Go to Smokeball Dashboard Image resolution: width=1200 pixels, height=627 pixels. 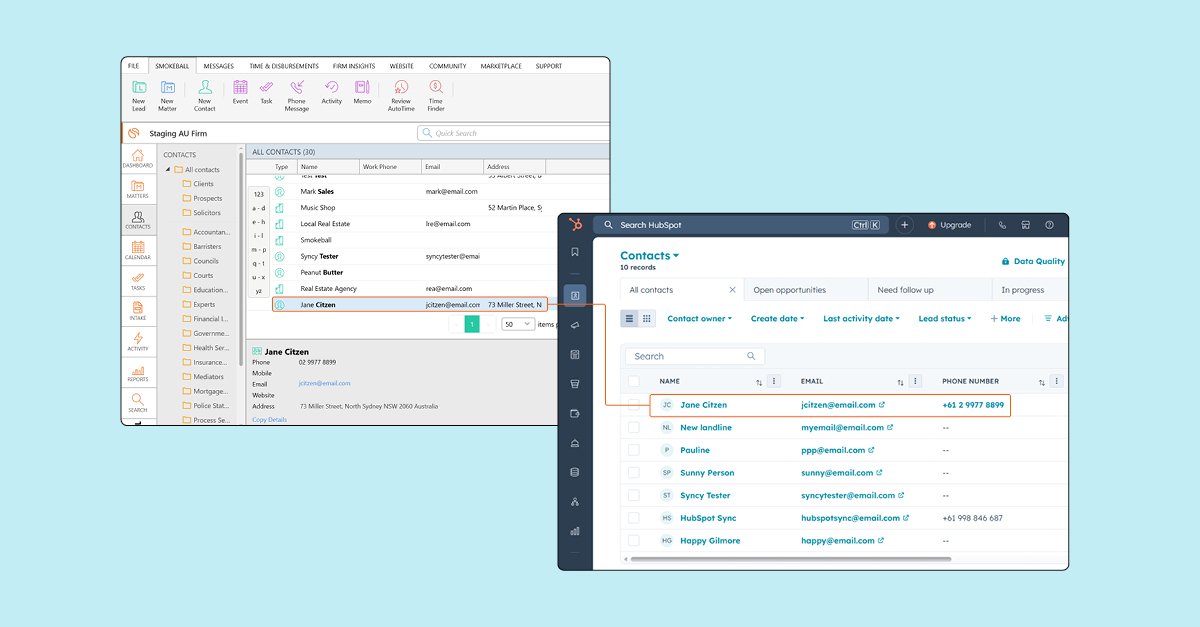click(x=138, y=158)
